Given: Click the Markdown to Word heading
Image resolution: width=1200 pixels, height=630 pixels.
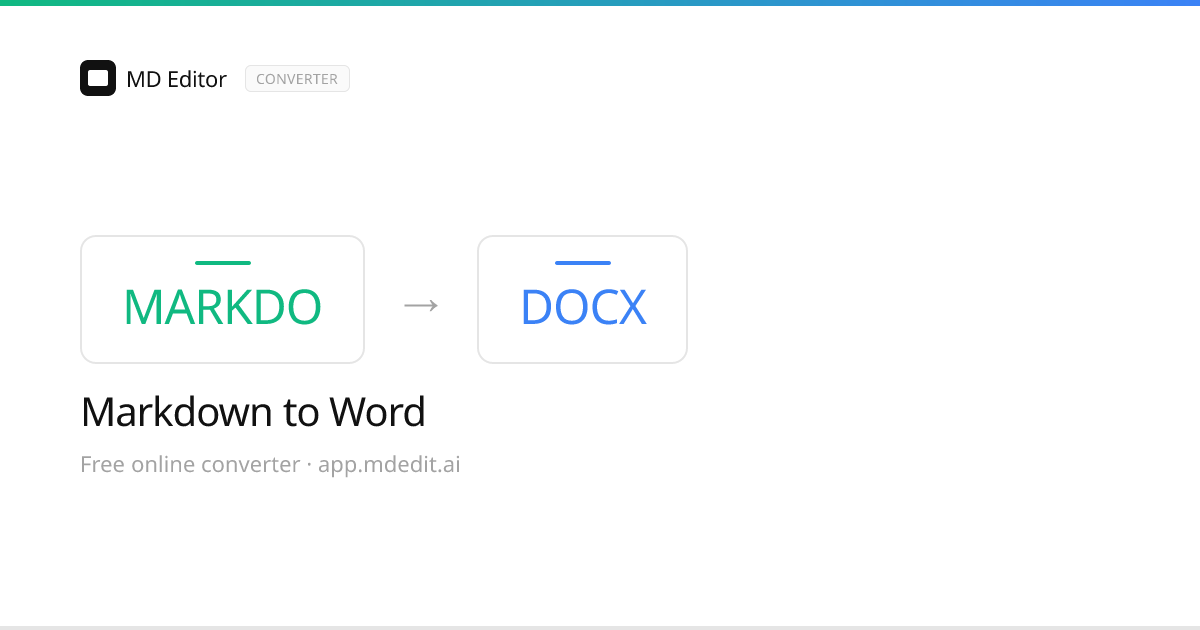Looking at the screenshot, I should click(253, 412).
